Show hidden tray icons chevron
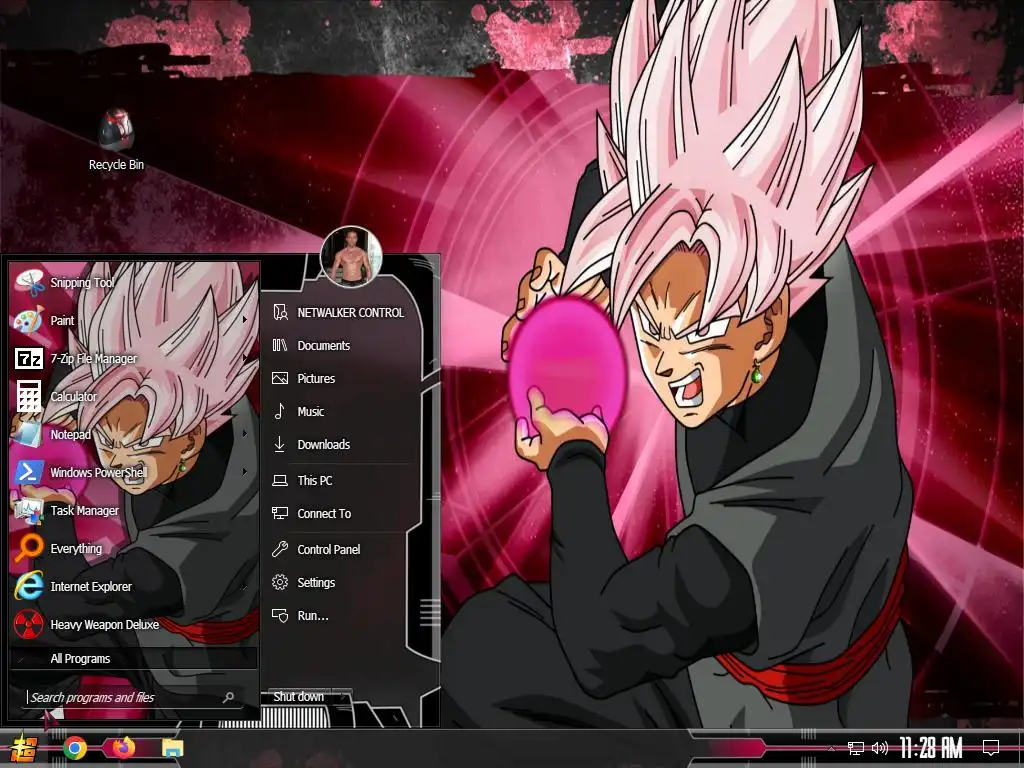 [x=831, y=748]
